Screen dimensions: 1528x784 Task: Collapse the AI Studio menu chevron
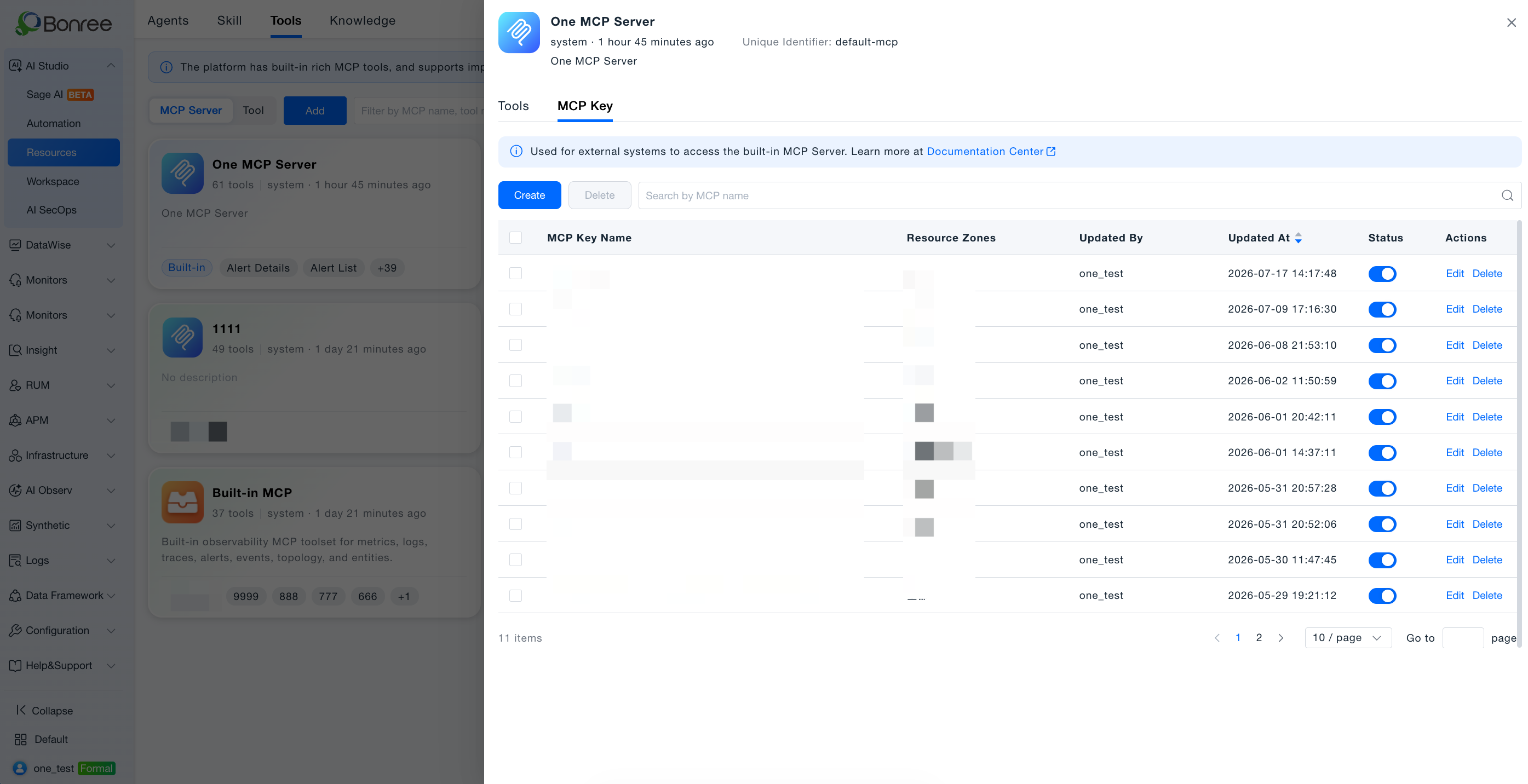pos(111,66)
